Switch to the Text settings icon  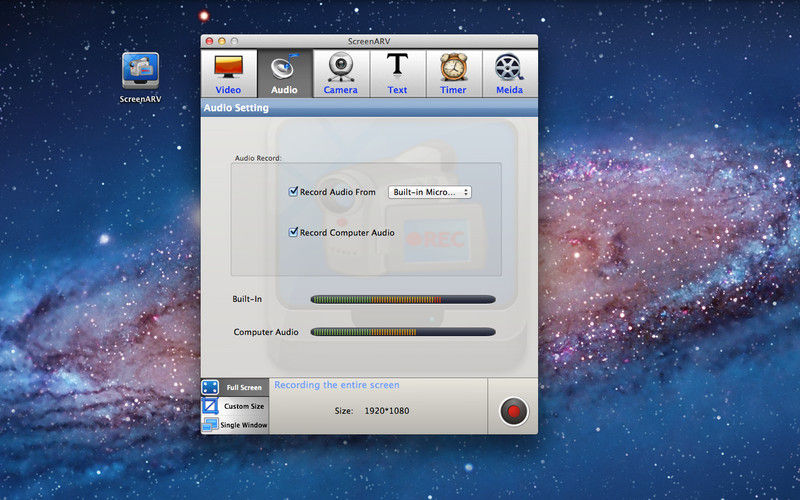tap(397, 68)
